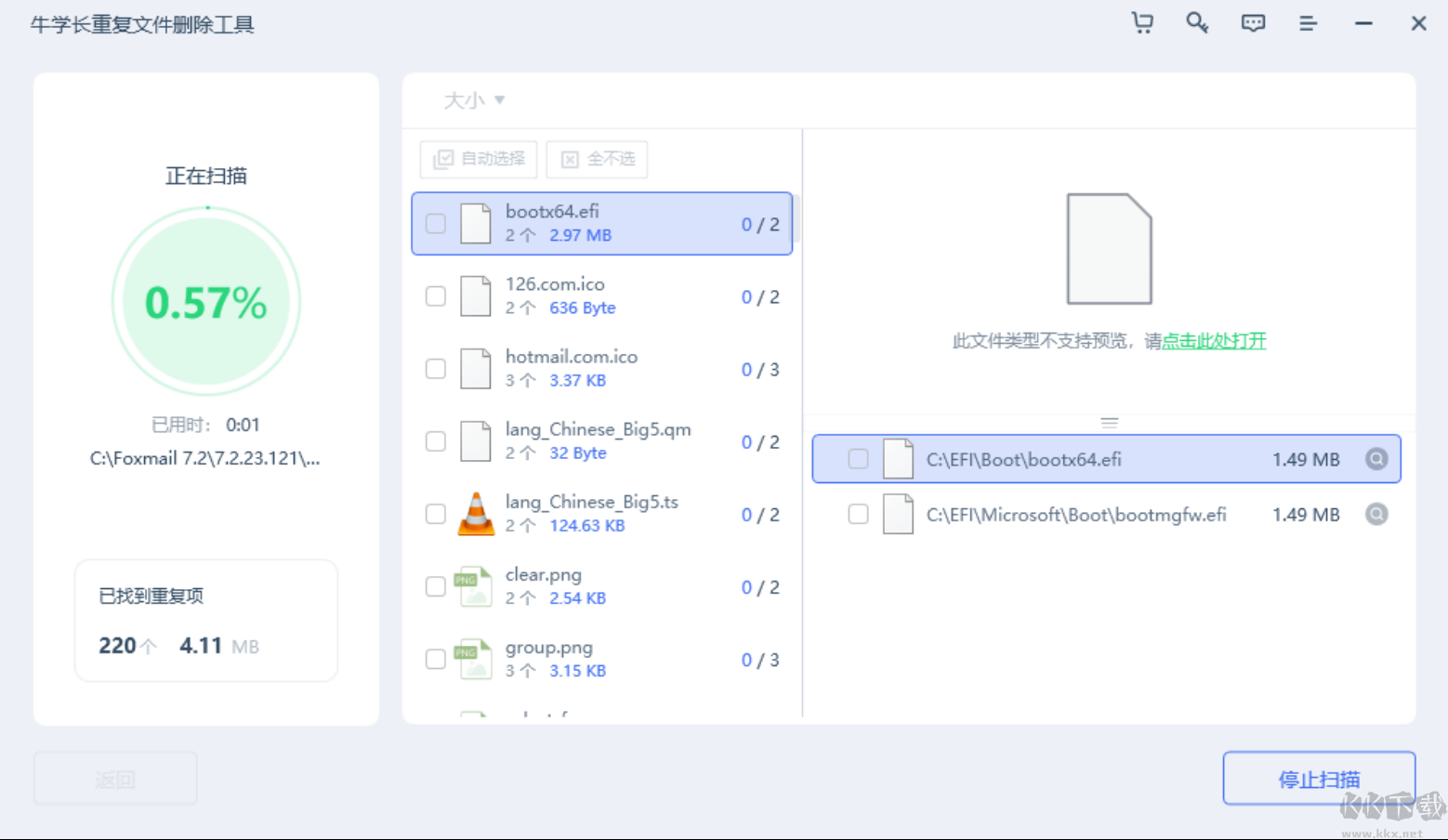The width and height of the screenshot is (1448, 840).
Task: Open the shopping cart purchase icon
Action: [1142, 23]
